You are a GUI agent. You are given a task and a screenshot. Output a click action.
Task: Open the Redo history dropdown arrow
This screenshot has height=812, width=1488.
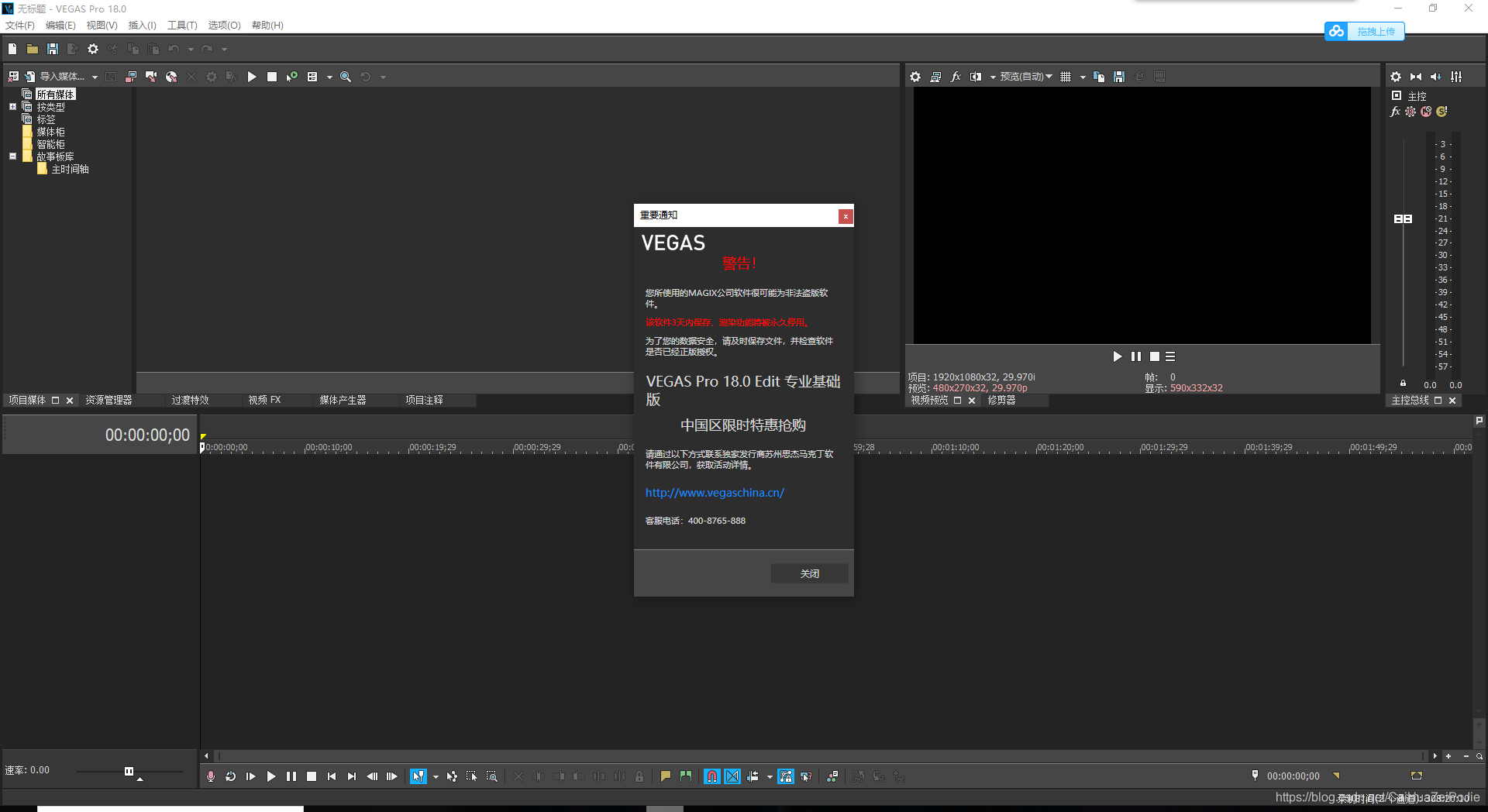click(225, 50)
